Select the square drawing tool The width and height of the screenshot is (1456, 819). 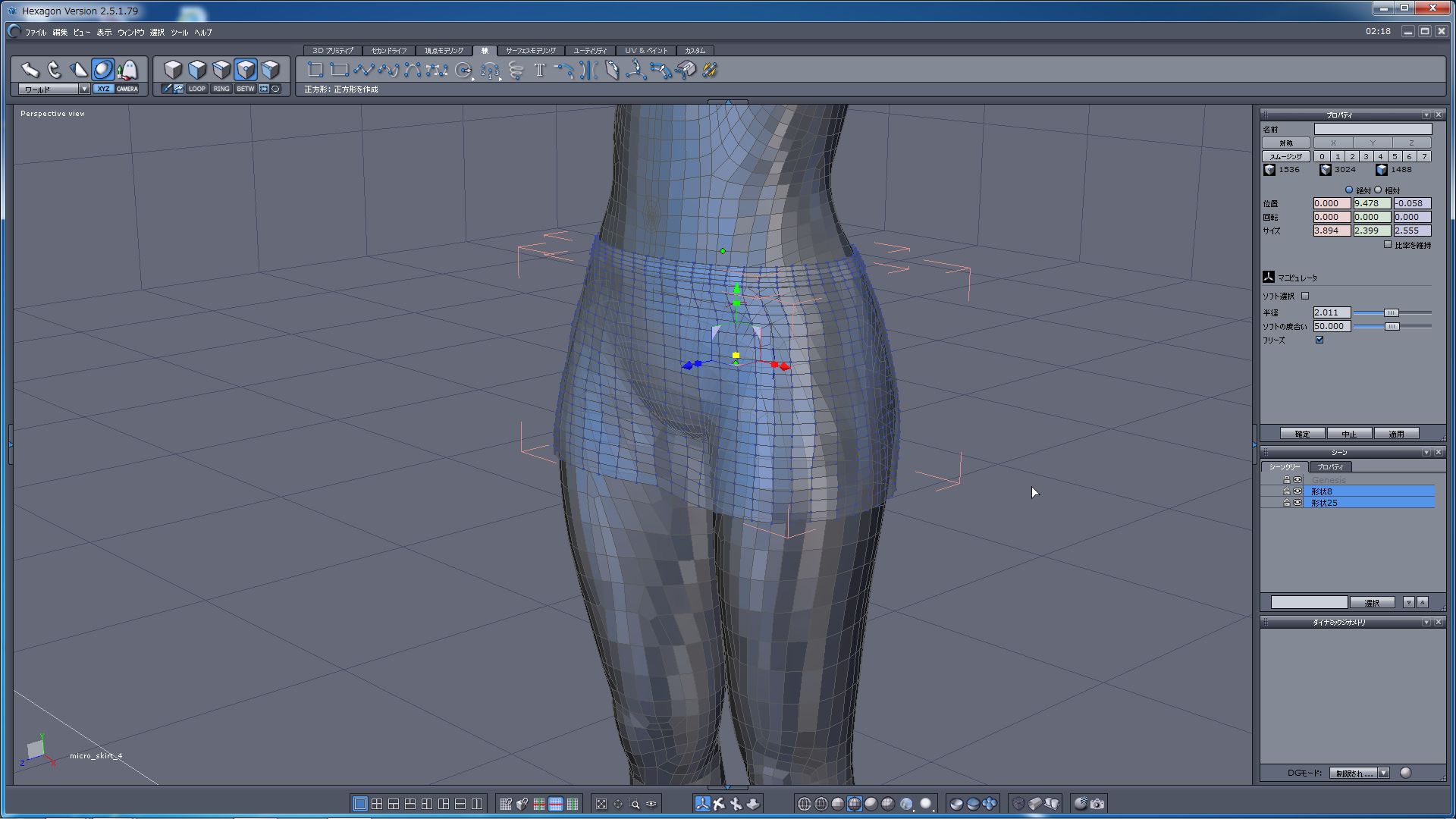point(315,71)
